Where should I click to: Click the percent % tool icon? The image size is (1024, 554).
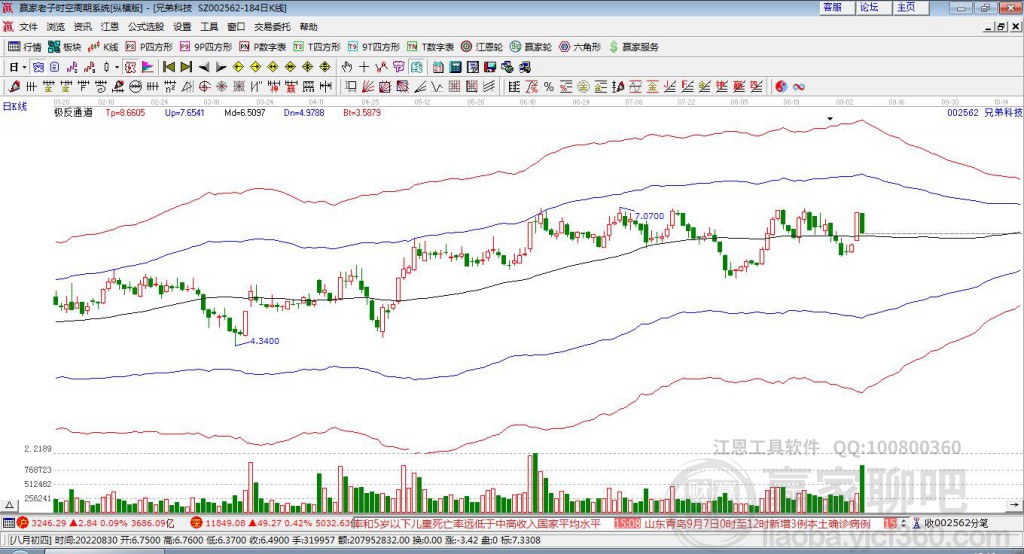[549, 86]
